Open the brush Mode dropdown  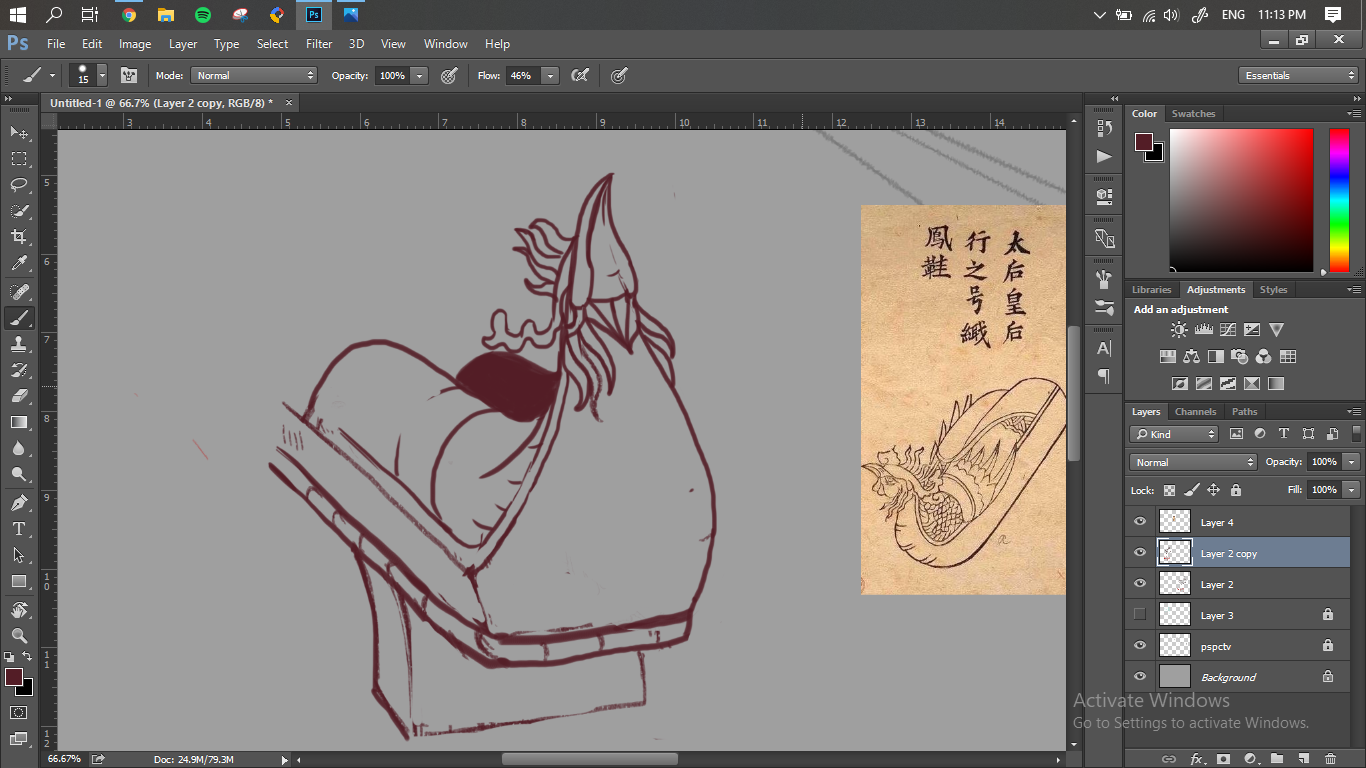tap(254, 76)
